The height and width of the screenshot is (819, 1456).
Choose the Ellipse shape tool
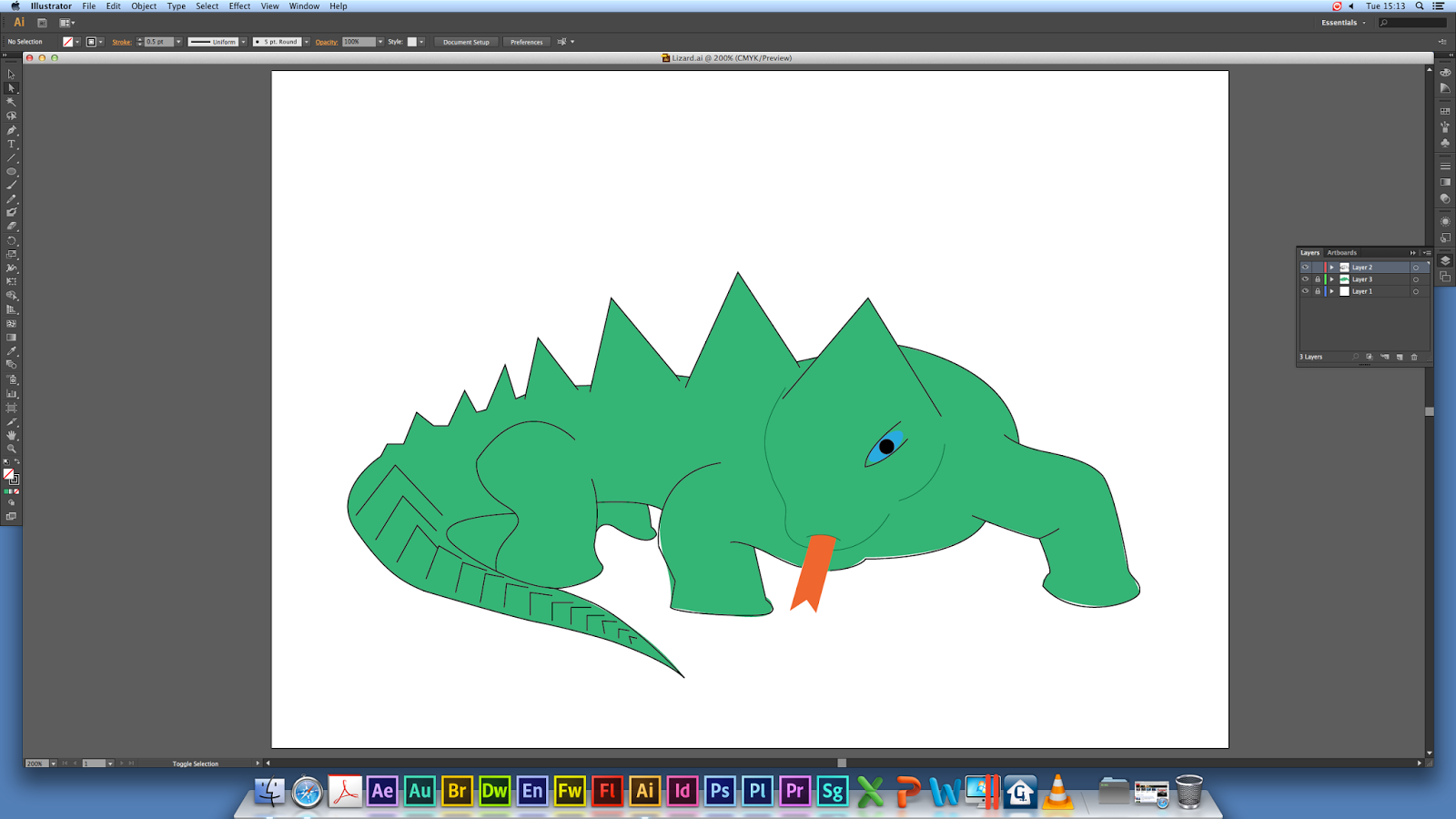[x=12, y=171]
